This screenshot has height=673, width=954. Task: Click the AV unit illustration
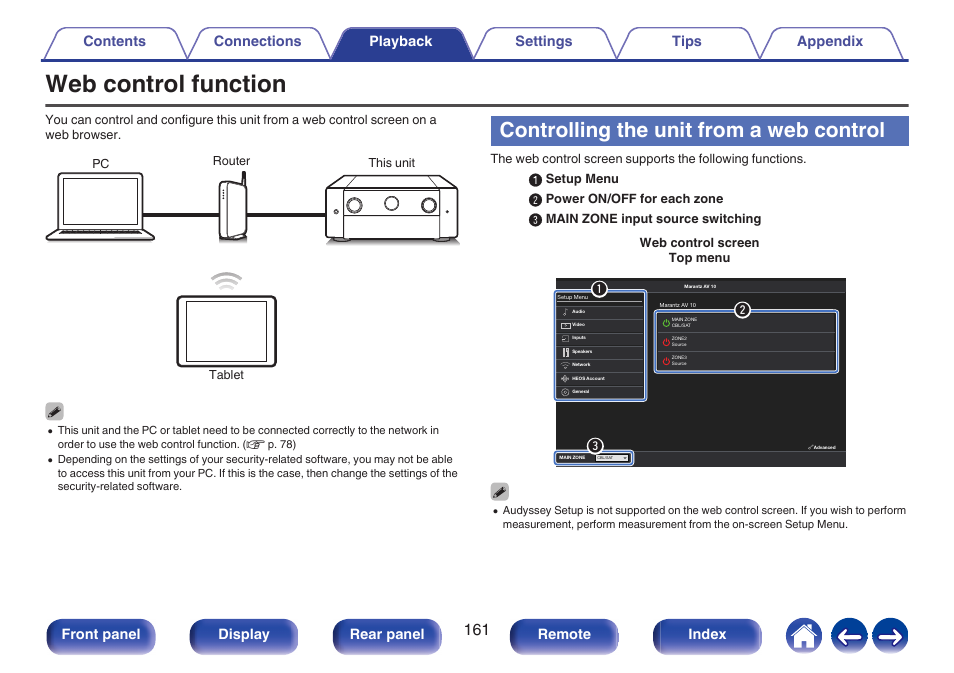point(392,209)
